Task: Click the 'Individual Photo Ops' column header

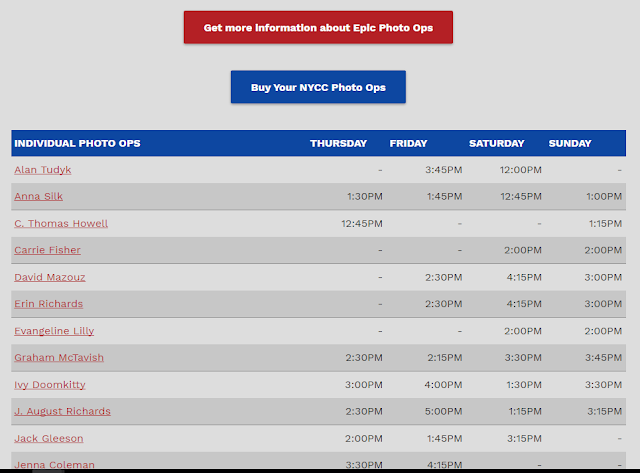Action: pos(77,144)
